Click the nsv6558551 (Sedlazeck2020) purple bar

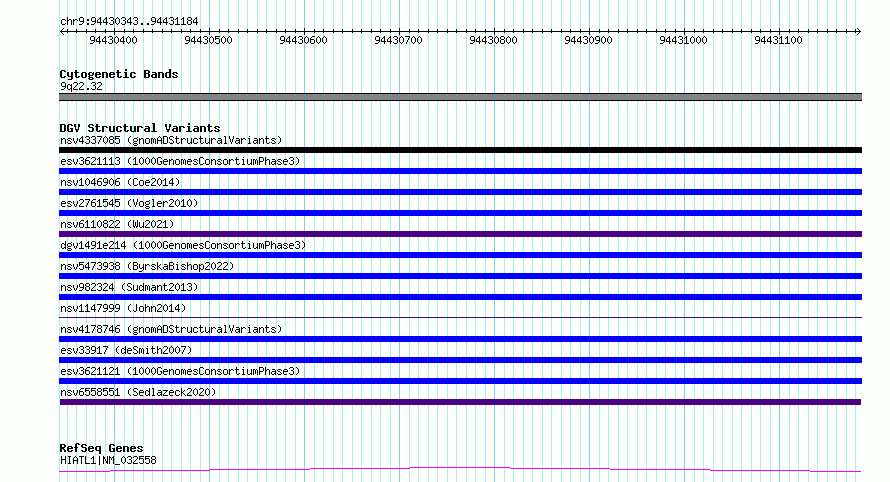pos(460,402)
